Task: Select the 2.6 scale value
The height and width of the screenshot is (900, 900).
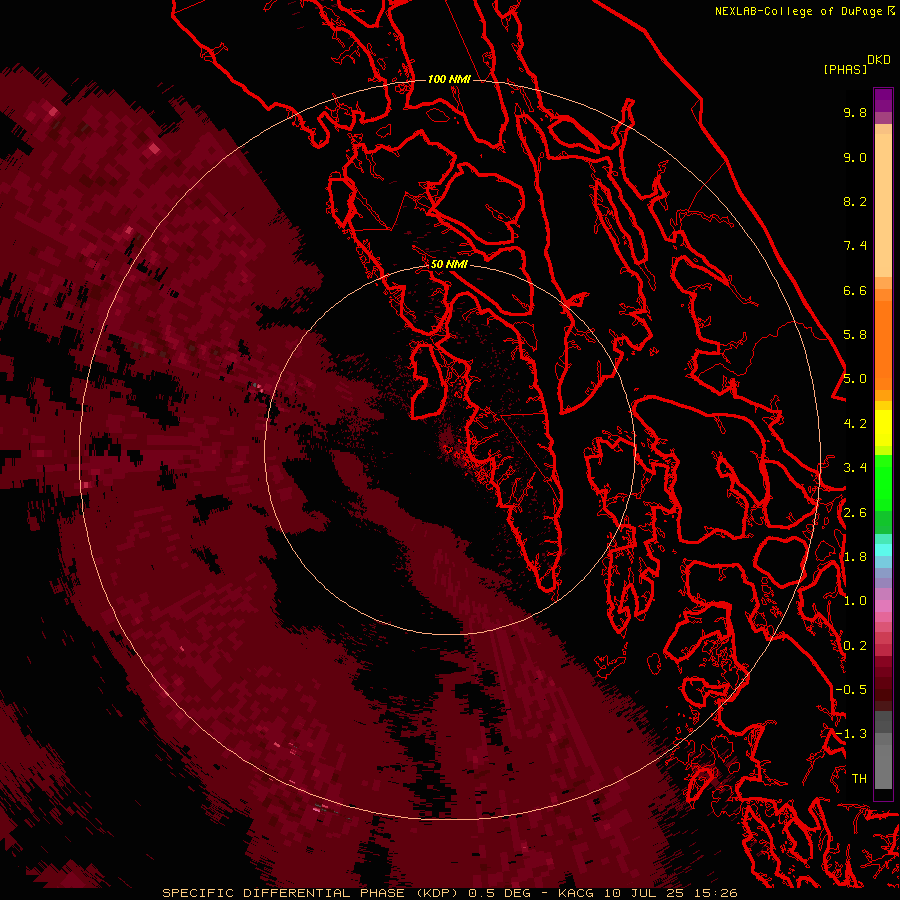Action: [855, 513]
